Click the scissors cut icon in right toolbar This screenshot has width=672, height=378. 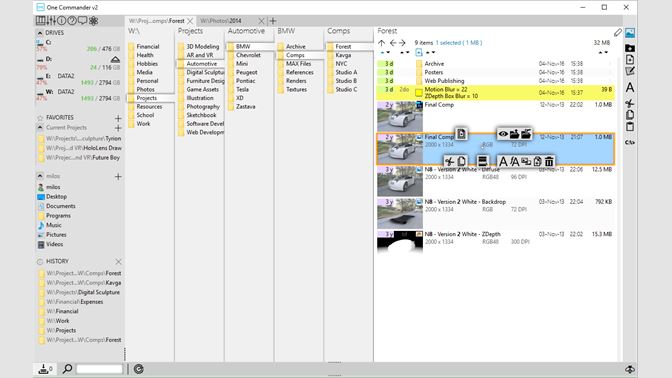click(630, 103)
